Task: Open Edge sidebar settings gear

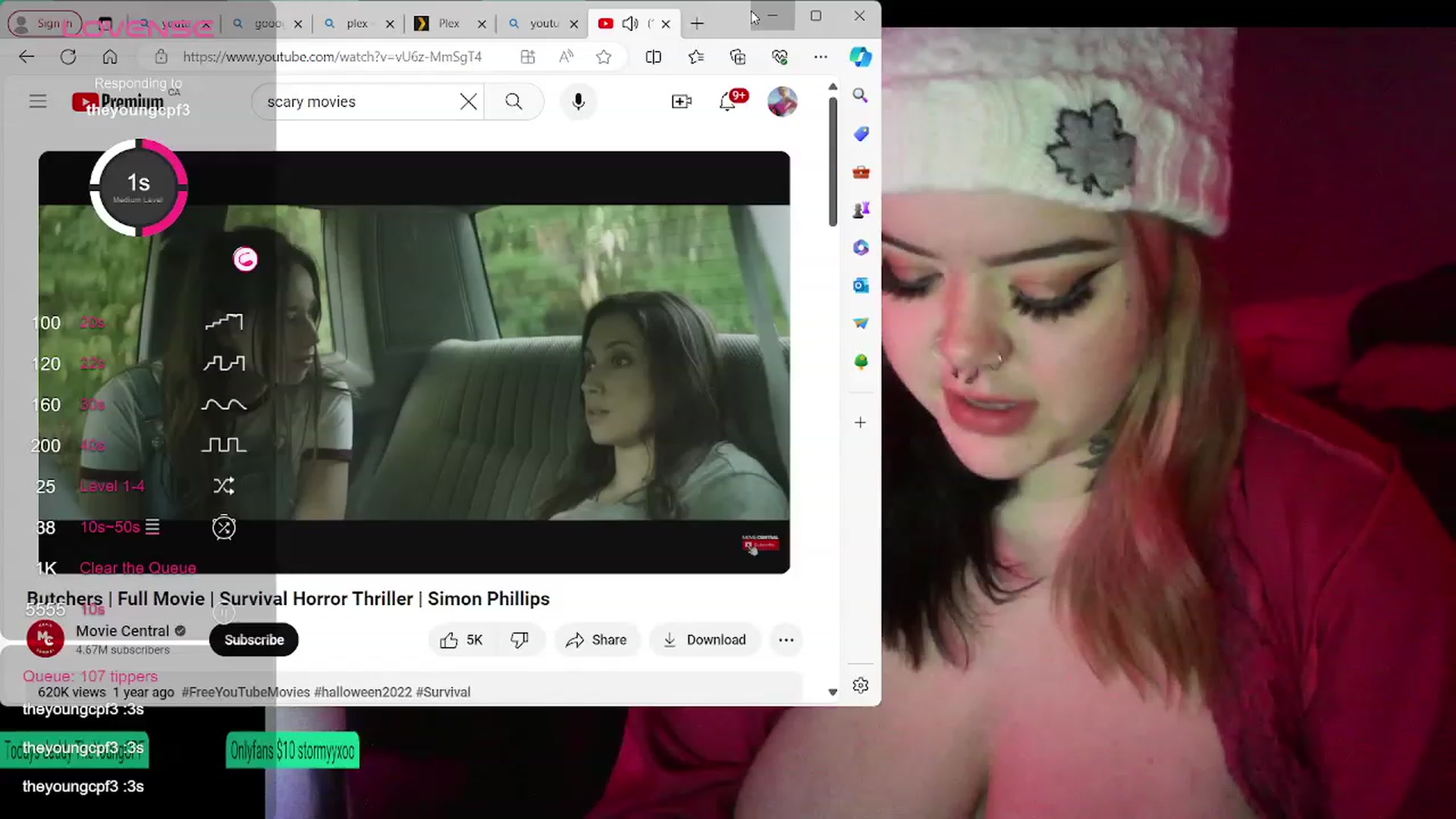Action: (x=860, y=686)
